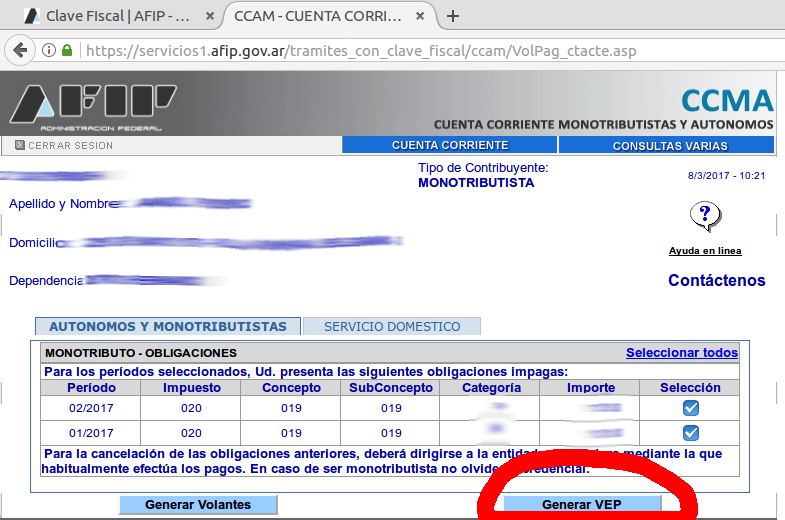Click the Impuesto column header

192,388
